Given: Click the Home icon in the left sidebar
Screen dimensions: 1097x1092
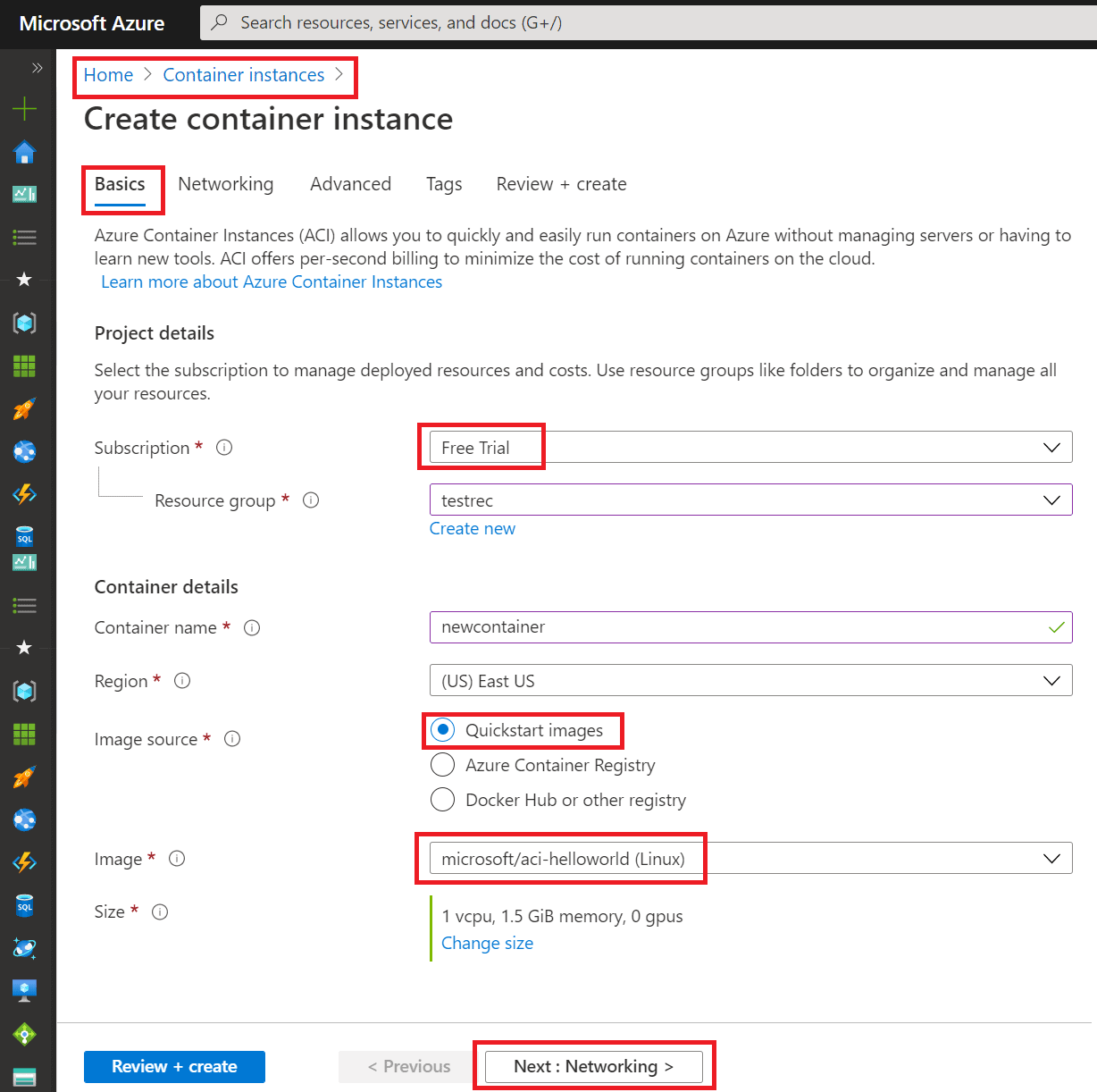Looking at the screenshot, I should [x=24, y=152].
